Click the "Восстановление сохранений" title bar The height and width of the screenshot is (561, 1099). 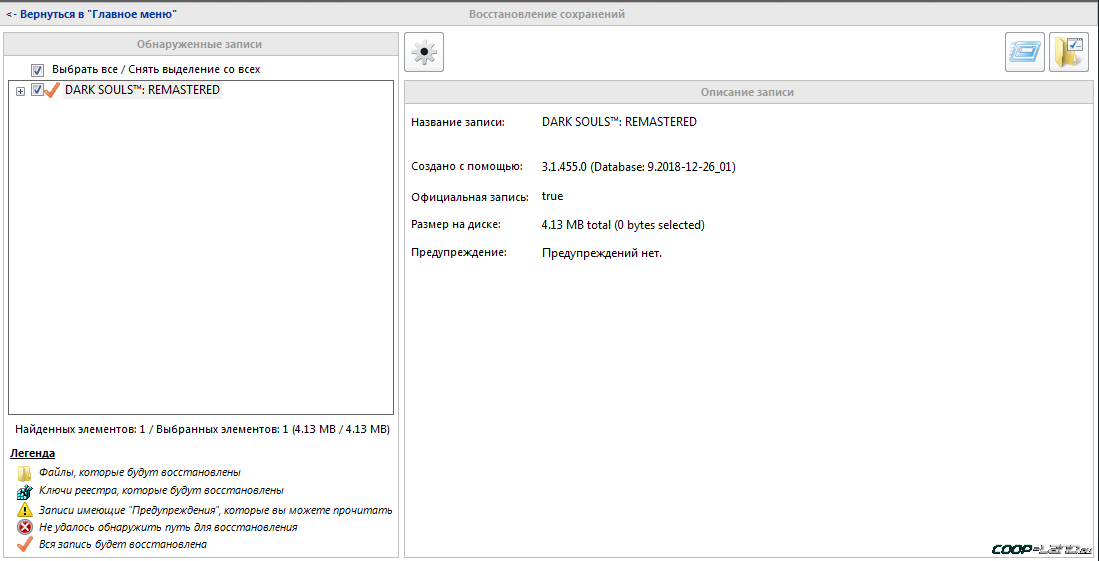tap(547, 15)
